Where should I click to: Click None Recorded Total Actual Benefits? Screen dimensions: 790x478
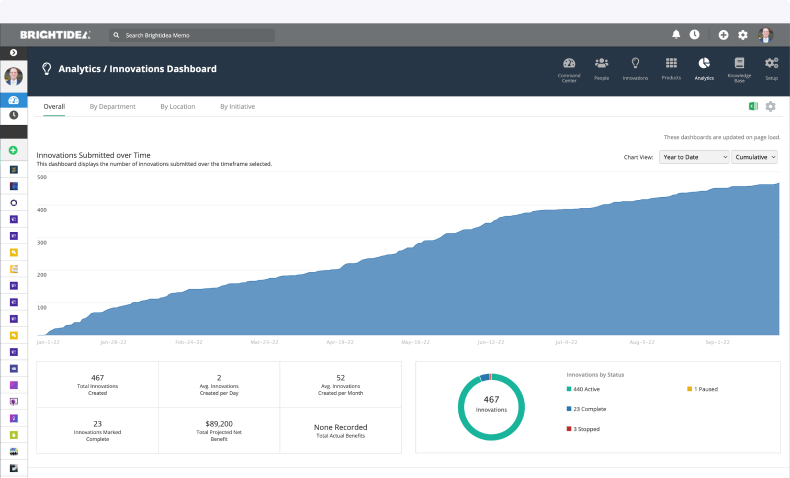[341, 431]
